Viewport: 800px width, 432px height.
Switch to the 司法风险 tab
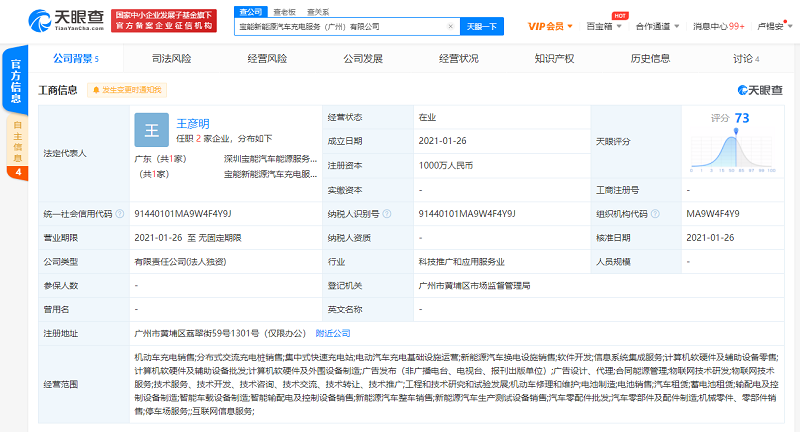click(x=171, y=59)
